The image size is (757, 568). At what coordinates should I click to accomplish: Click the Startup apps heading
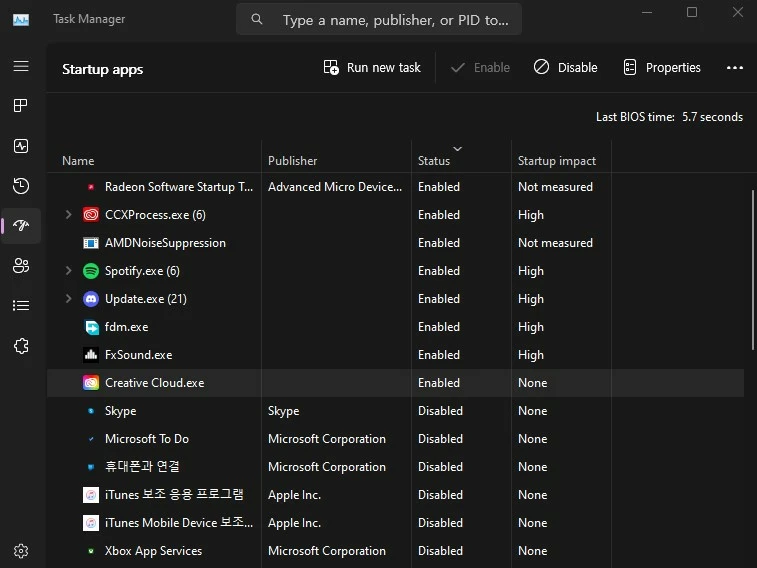pyautogui.click(x=102, y=69)
